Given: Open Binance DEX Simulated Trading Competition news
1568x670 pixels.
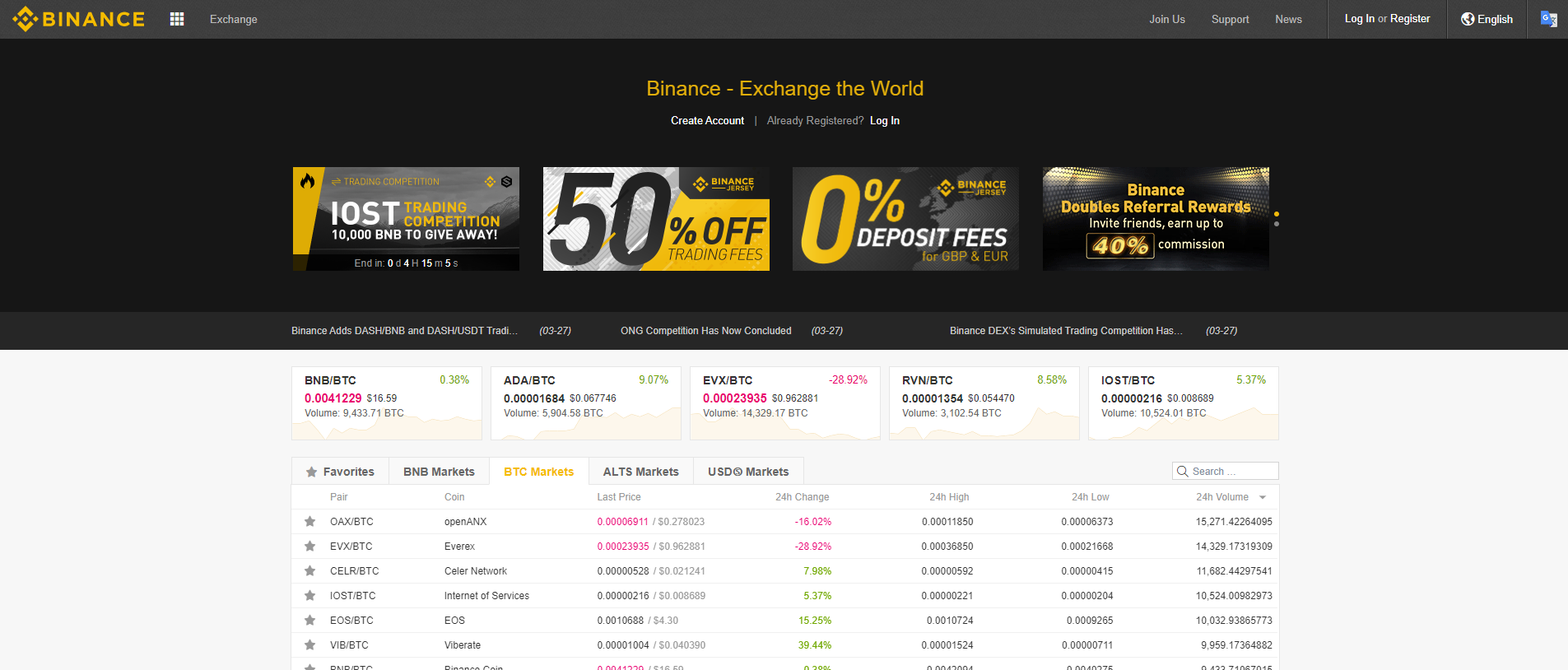Looking at the screenshot, I should coord(1066,331).
